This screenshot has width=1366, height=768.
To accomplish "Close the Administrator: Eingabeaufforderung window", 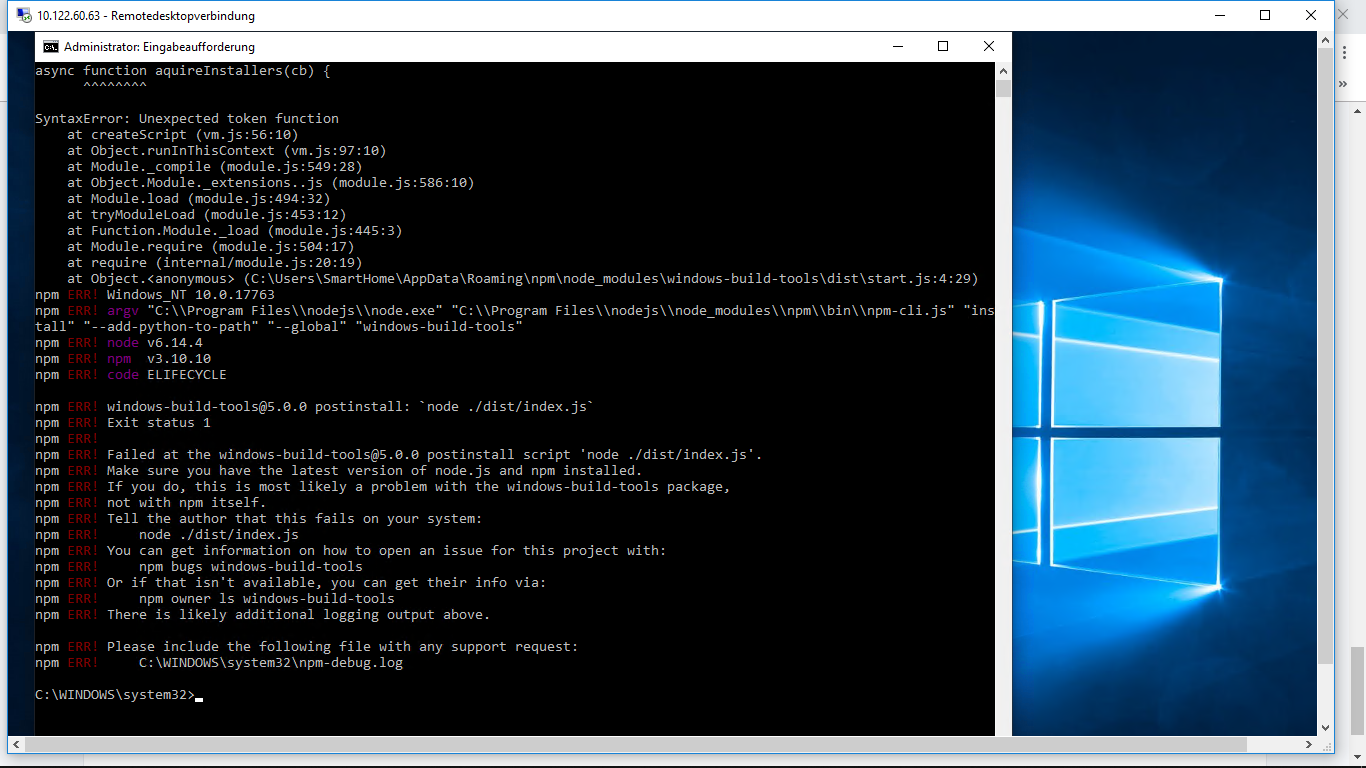I will 988,46.
